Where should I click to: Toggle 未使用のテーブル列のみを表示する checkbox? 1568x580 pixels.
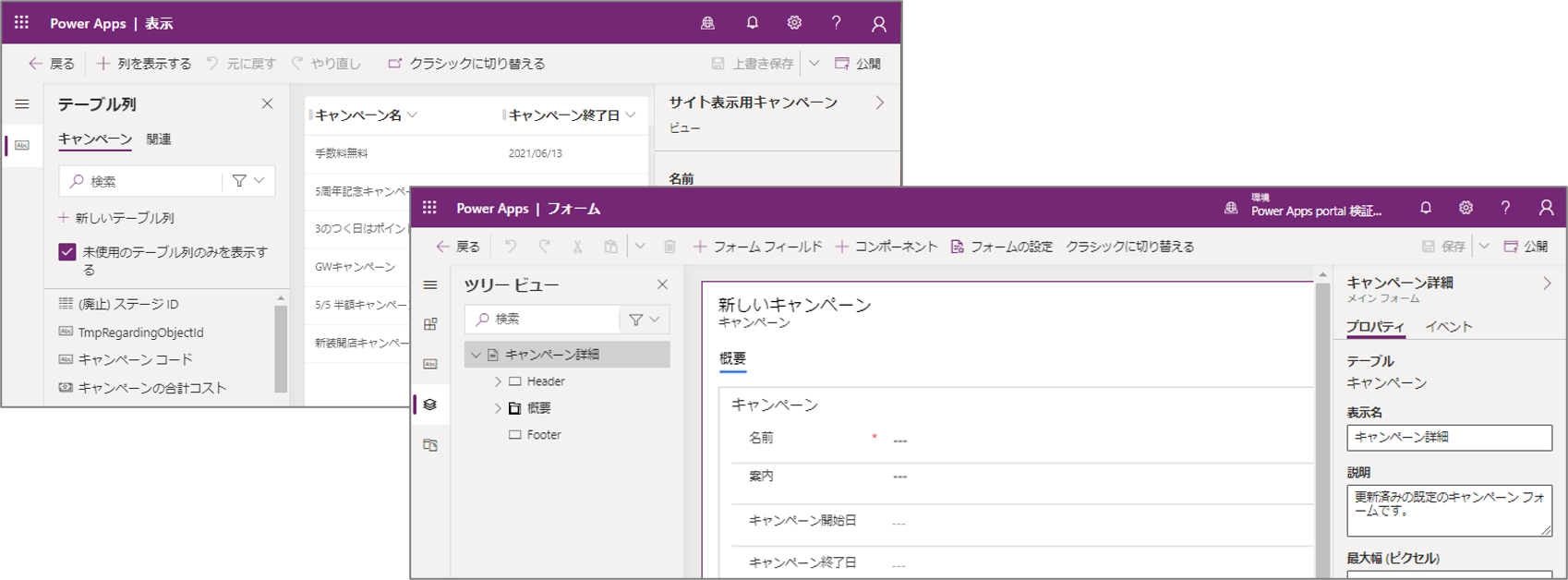67,252
